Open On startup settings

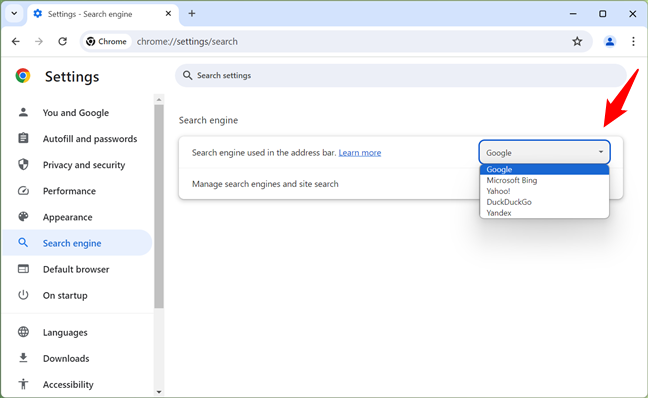tap(77, 295)
